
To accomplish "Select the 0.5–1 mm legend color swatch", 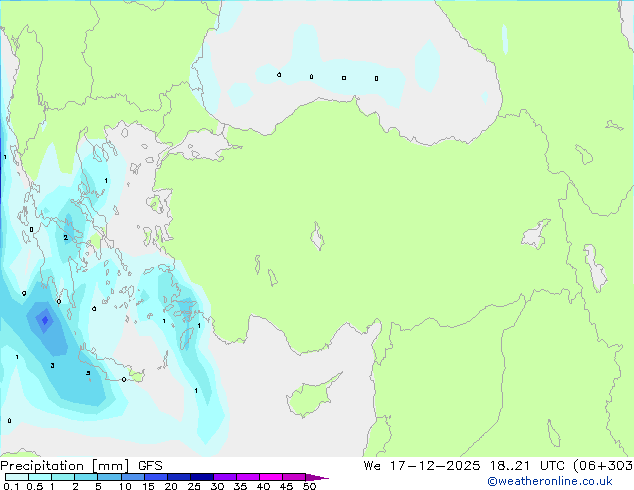I will click(x=40, y=477).
